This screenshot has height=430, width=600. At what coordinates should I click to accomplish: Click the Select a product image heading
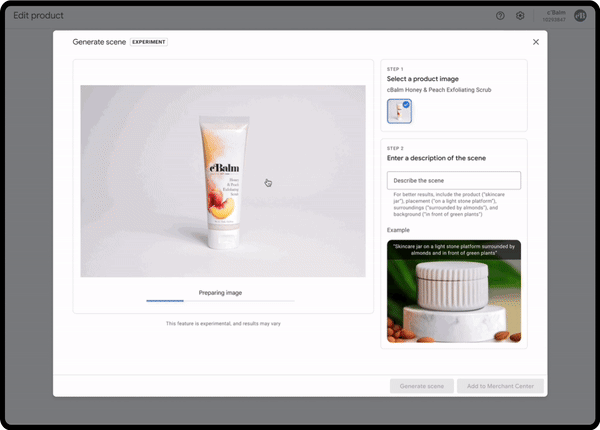coord(422,79)
